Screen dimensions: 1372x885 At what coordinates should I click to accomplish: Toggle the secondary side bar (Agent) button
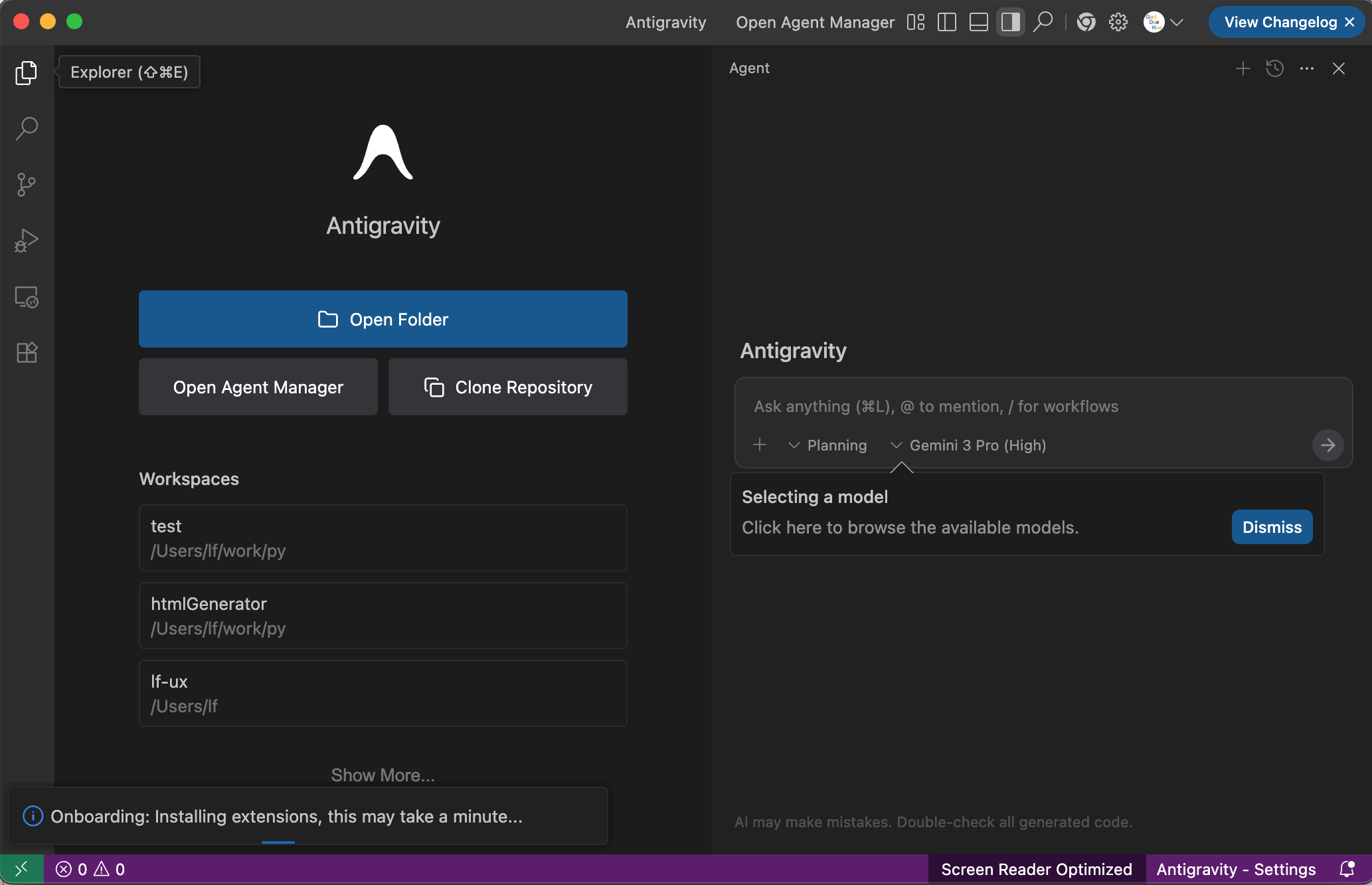(1010, 22)
